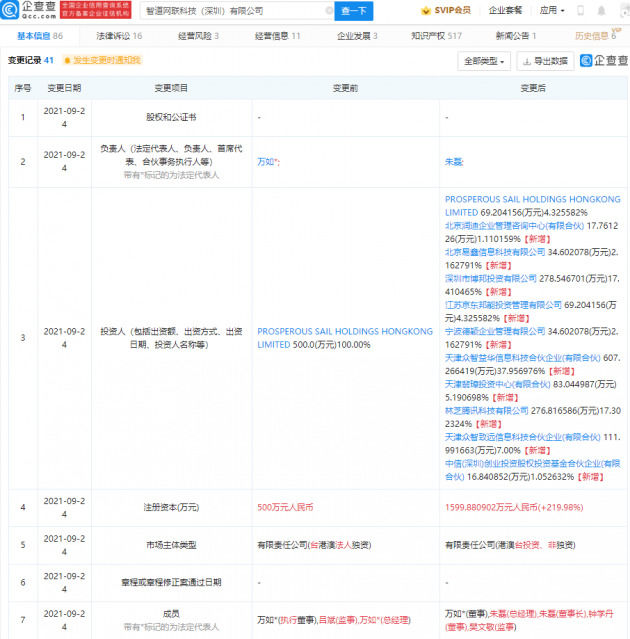Open PROSPEROUS SAIL HOLDINGS link in 变更后 column
This screenshot has height=639, width=630.
(x=533, y=206)
